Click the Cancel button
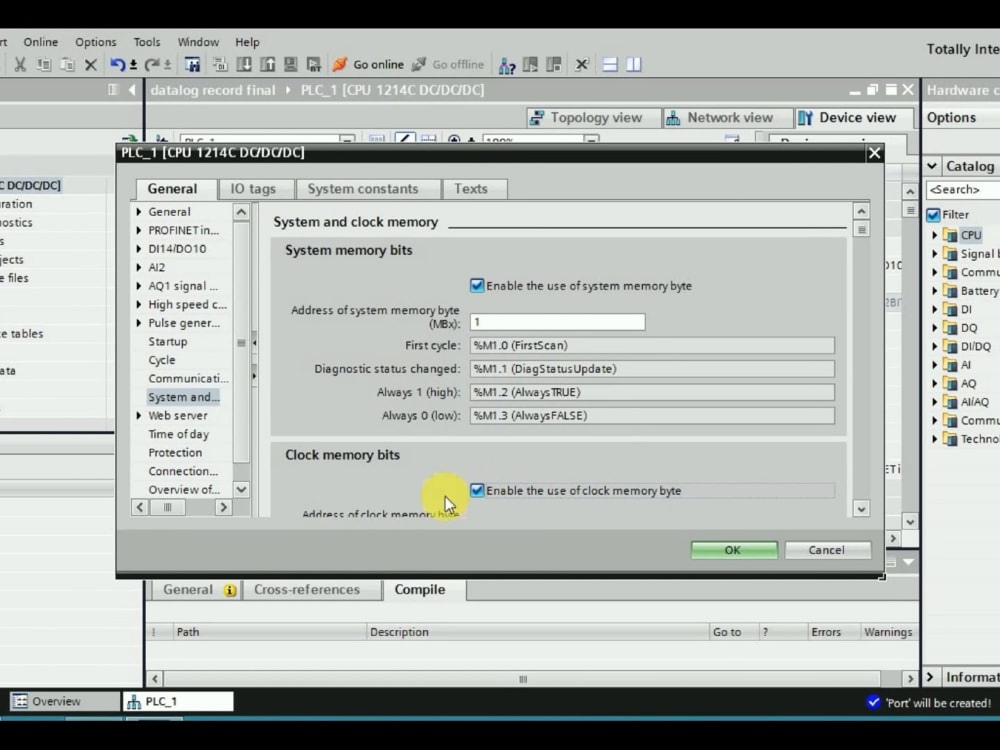The width and height of the screenshot is (1000, 750). (827, 549)
